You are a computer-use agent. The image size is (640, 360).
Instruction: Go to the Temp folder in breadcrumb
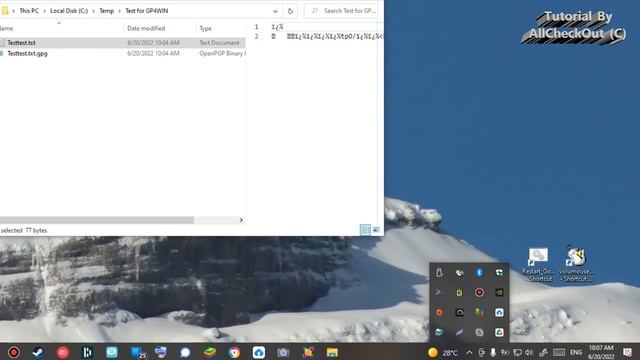pos(107,11)
